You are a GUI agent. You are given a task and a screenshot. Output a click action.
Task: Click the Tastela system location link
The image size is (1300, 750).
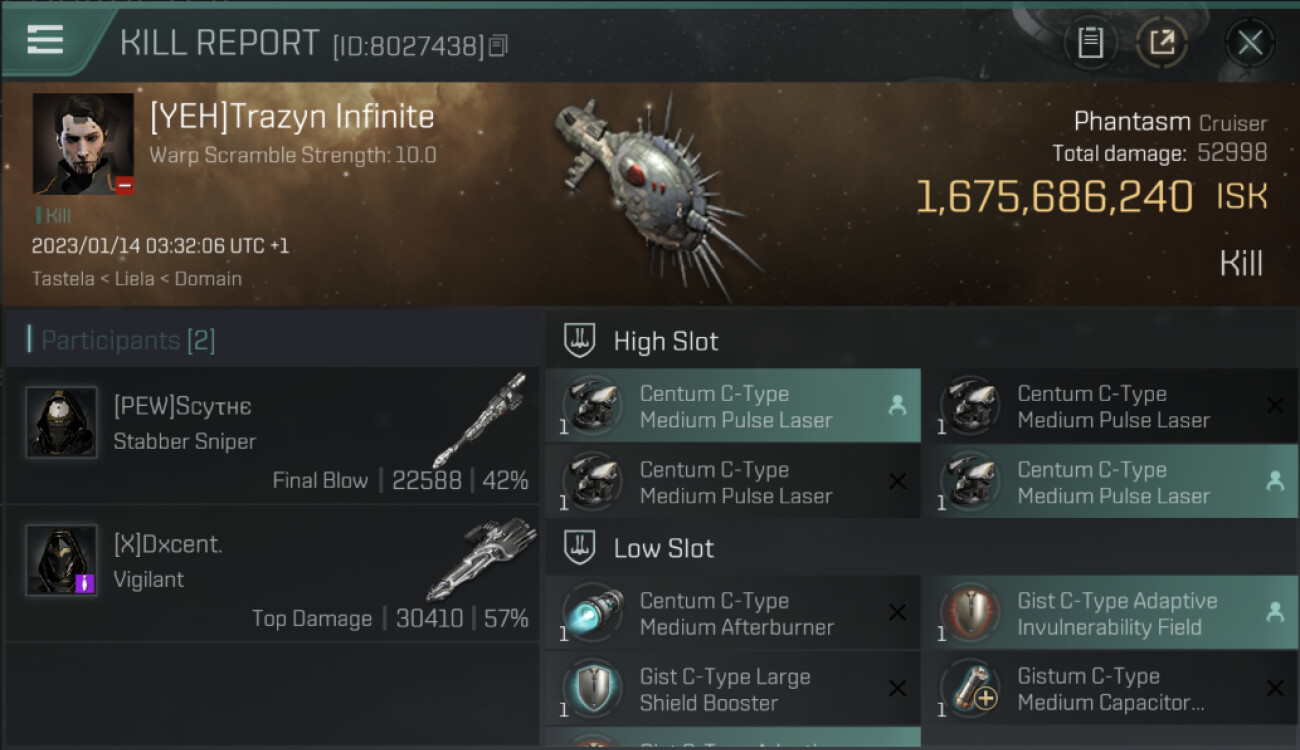[x=65, y=279]
